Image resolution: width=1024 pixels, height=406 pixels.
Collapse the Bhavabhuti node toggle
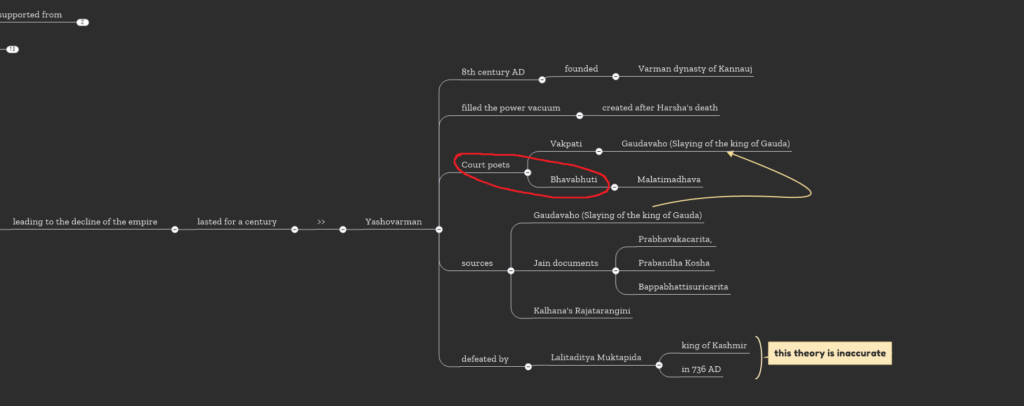click(x=614, y=187)
